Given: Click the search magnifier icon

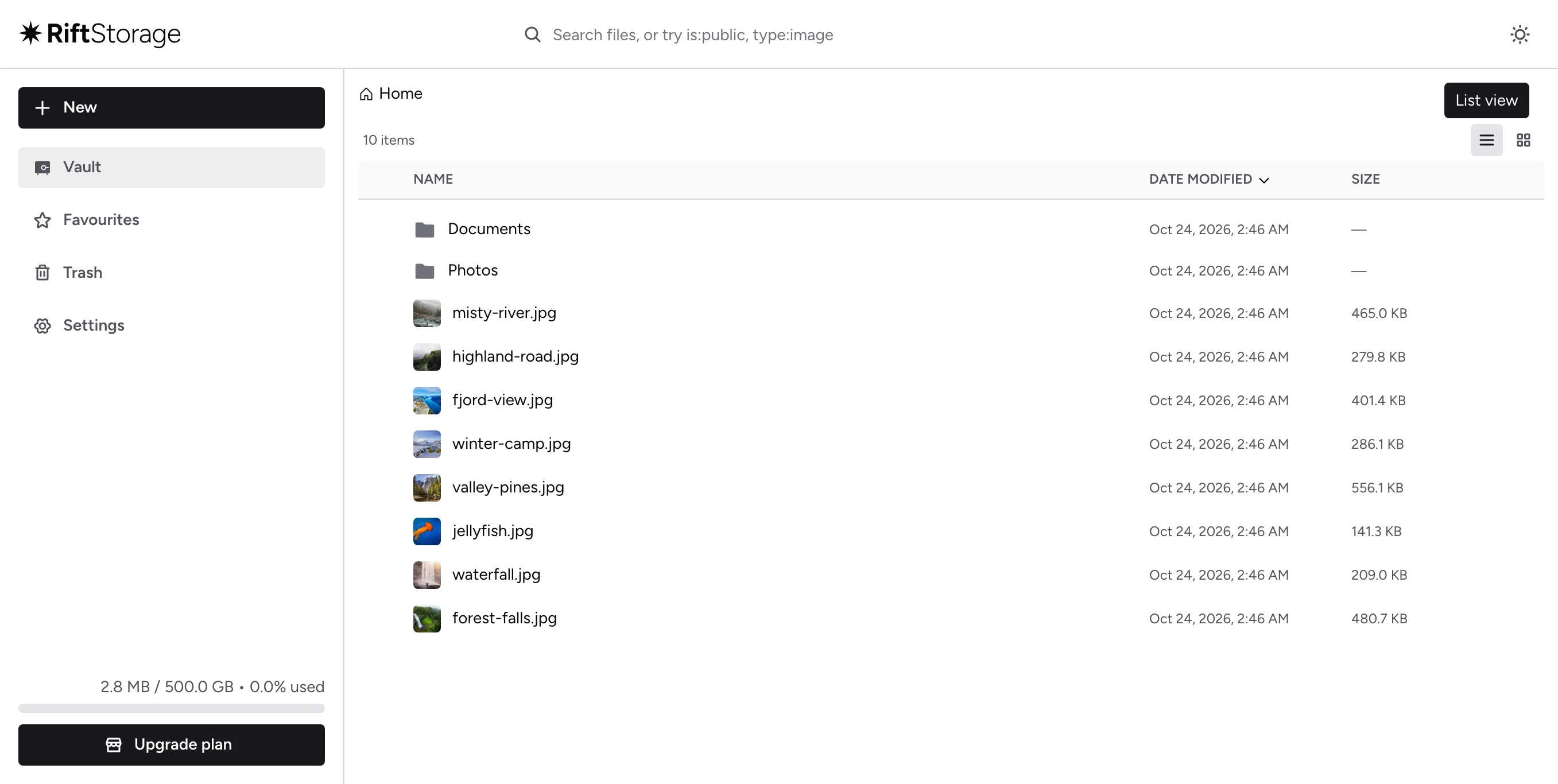Looking at the screenshot, I should pos(532,34).
